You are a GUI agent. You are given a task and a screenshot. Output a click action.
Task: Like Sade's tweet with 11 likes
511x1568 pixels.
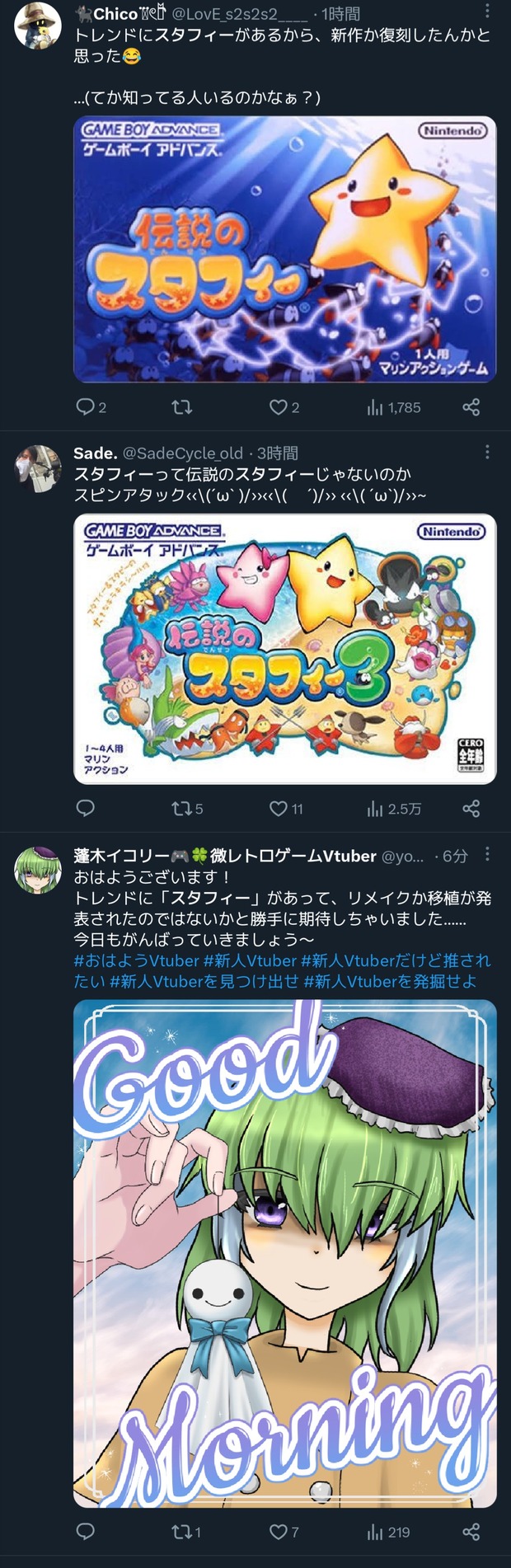point(286,809)
